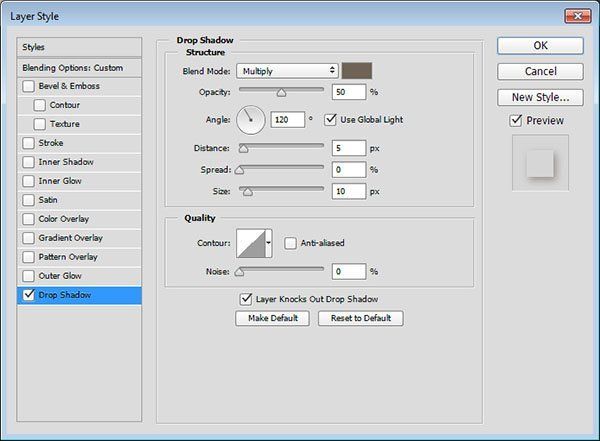Select the Color Overlay row label
This screenshot has height=441, width=600.
(64, 219)
